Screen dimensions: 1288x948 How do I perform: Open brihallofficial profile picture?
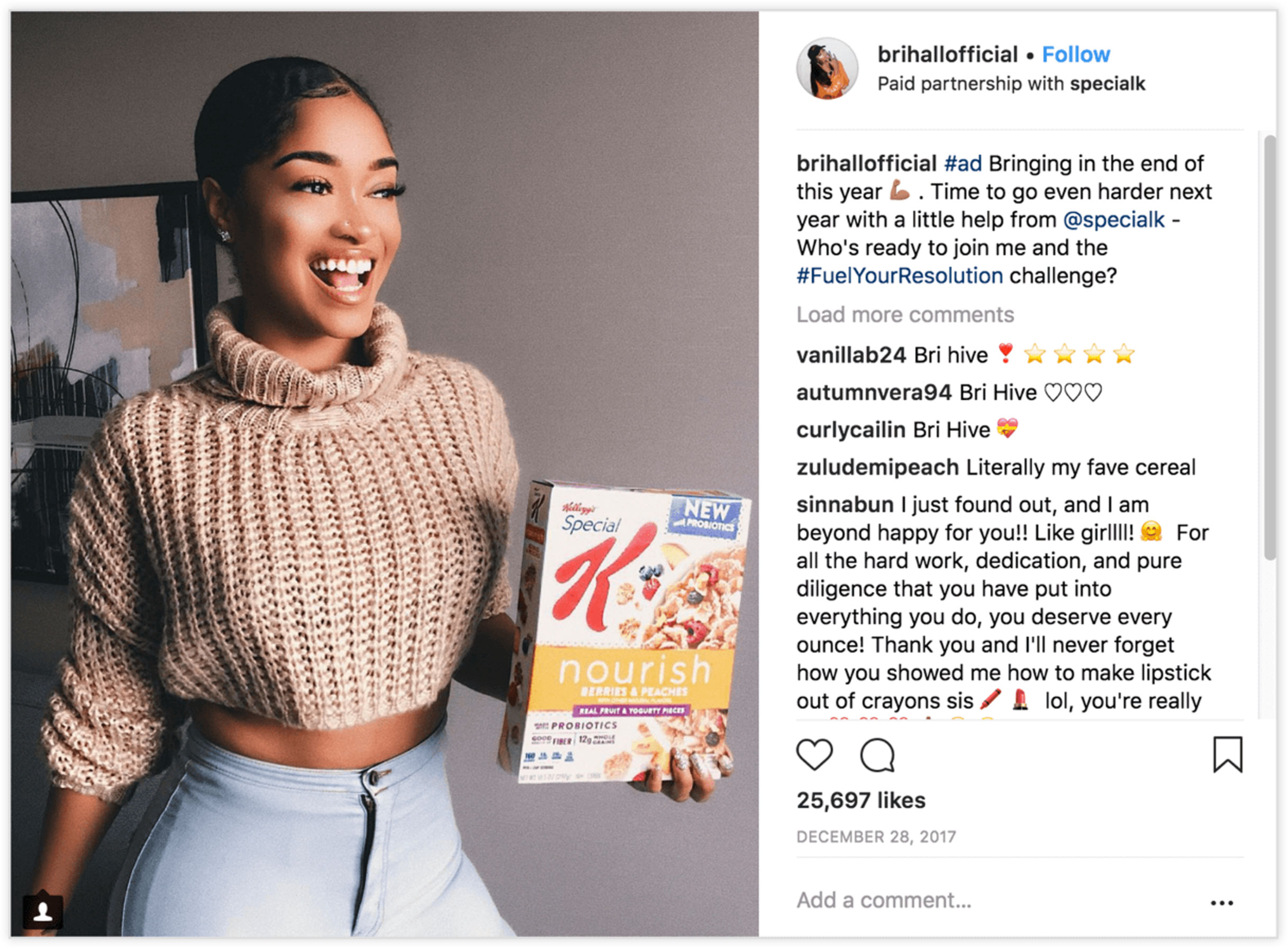[827, 69]
